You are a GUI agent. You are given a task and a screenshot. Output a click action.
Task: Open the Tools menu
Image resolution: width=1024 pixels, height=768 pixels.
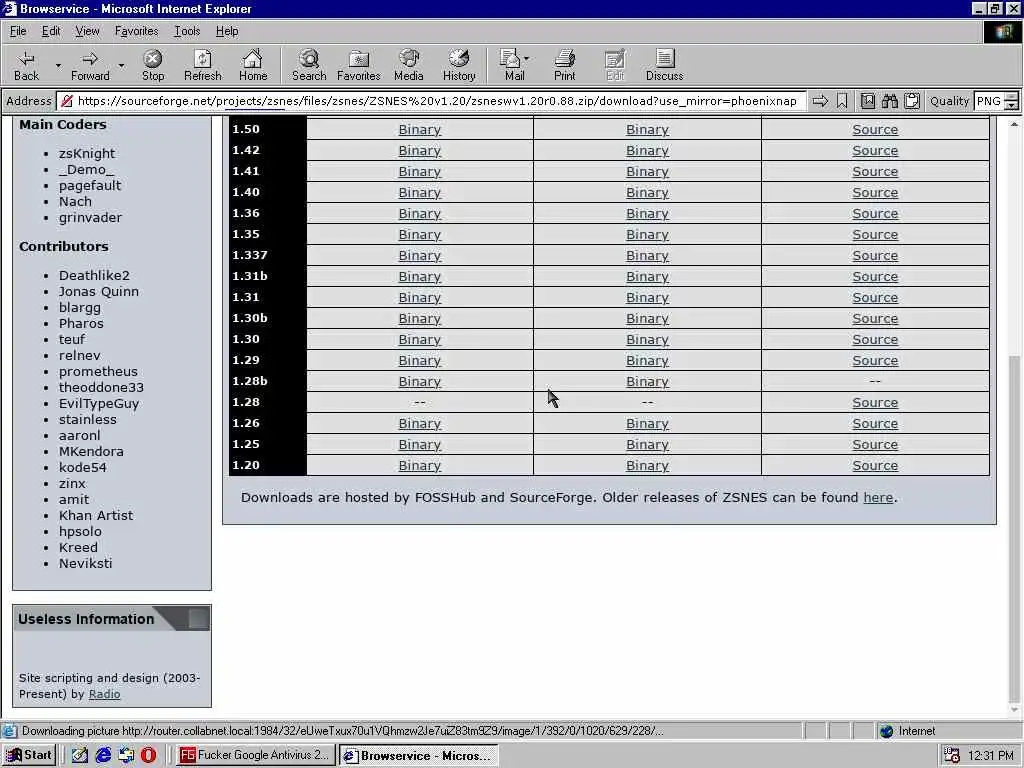click(187, 31)
